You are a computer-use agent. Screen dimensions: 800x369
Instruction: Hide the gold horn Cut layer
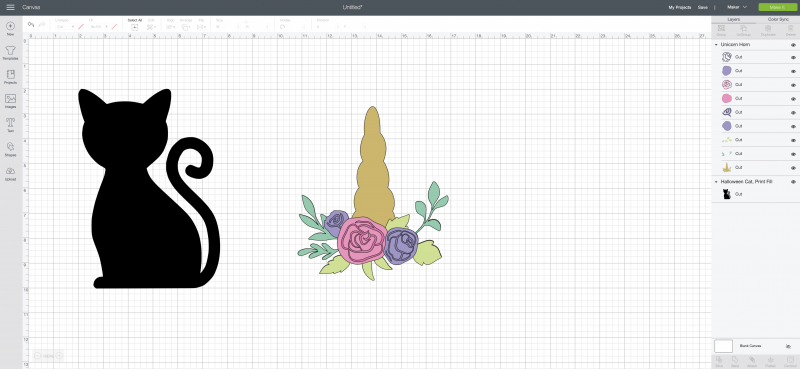(x=793, y=168)
